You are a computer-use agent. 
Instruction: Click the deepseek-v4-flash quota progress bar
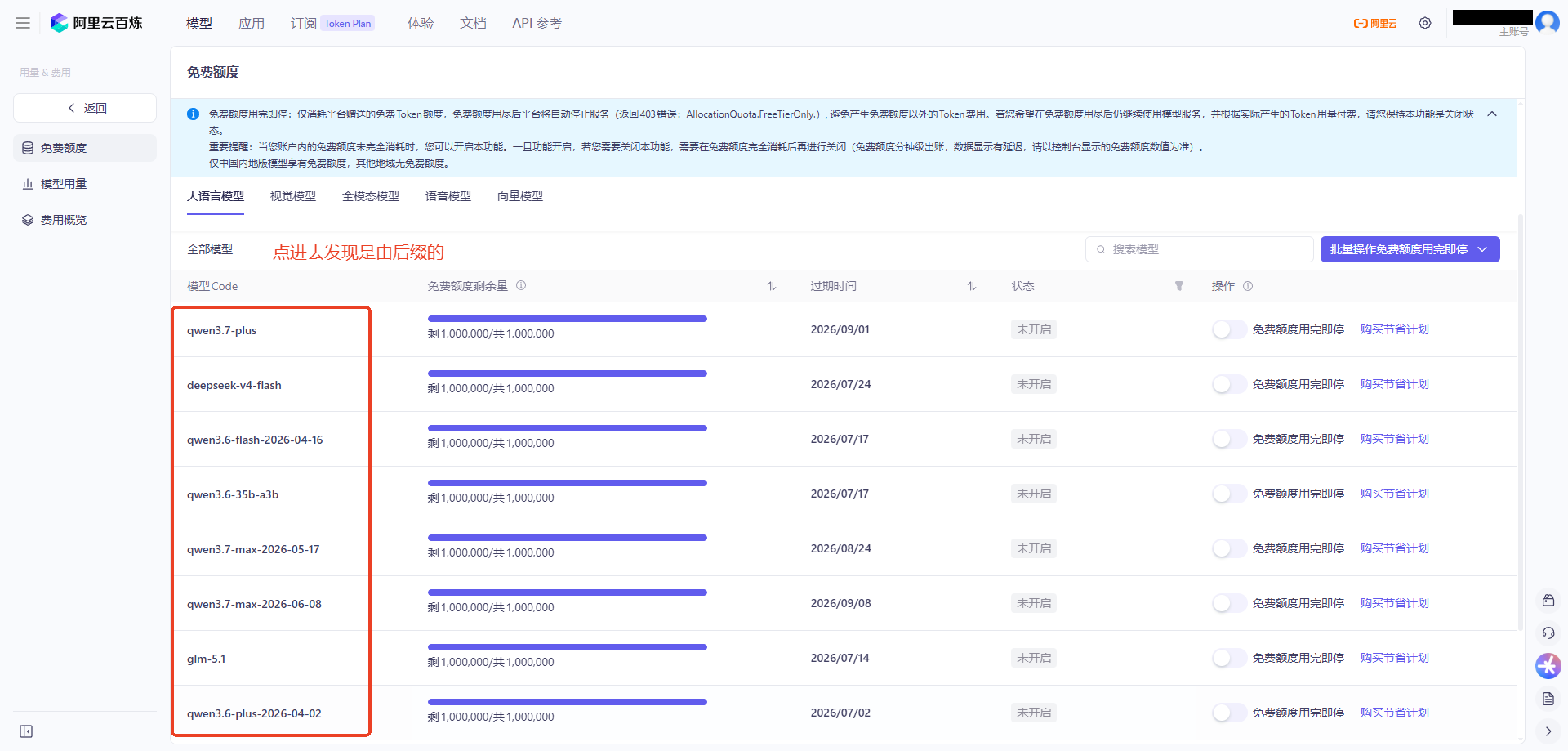click(568, 373)
